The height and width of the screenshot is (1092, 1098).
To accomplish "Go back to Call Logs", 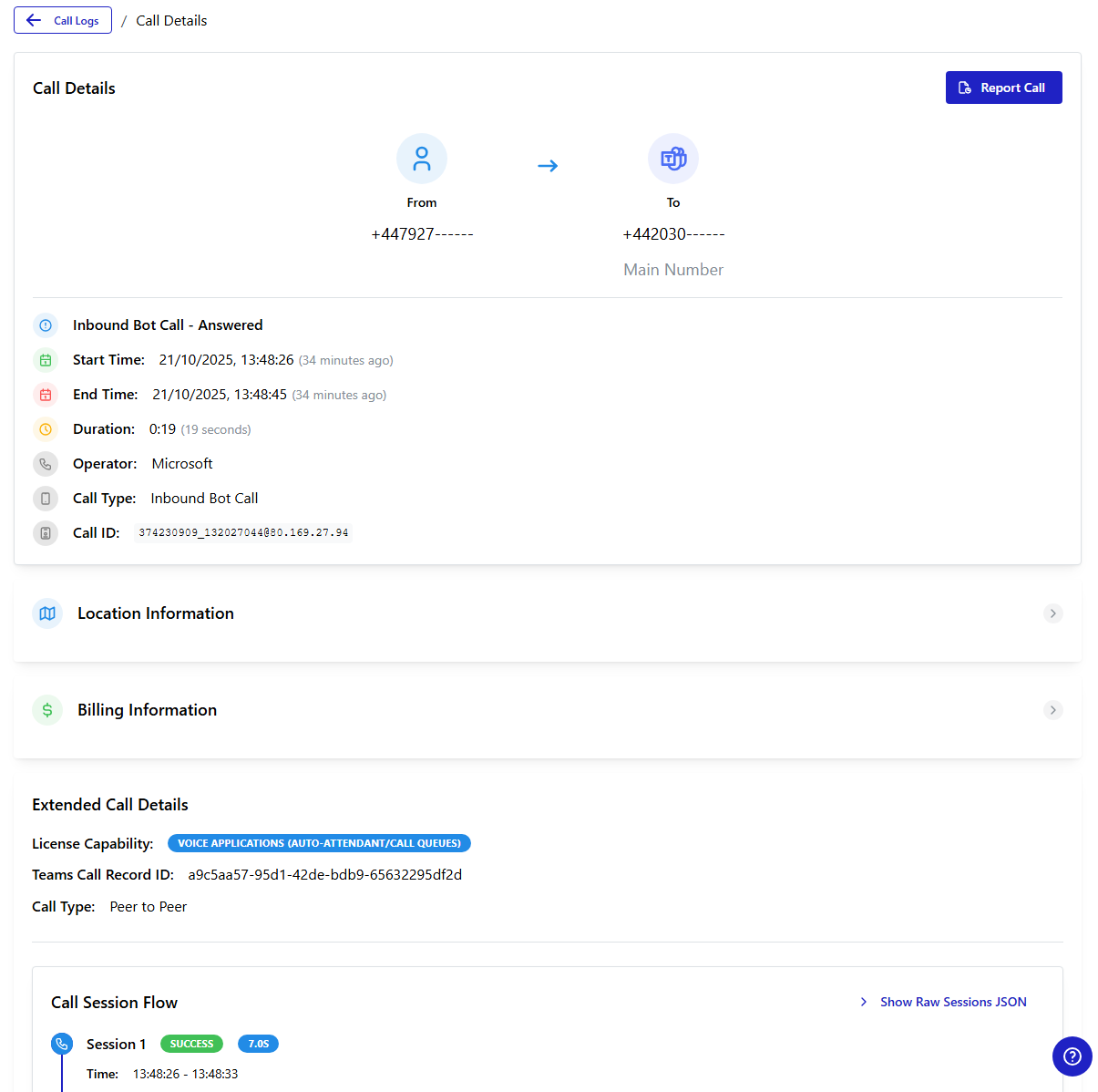I will tap(63, 20).
